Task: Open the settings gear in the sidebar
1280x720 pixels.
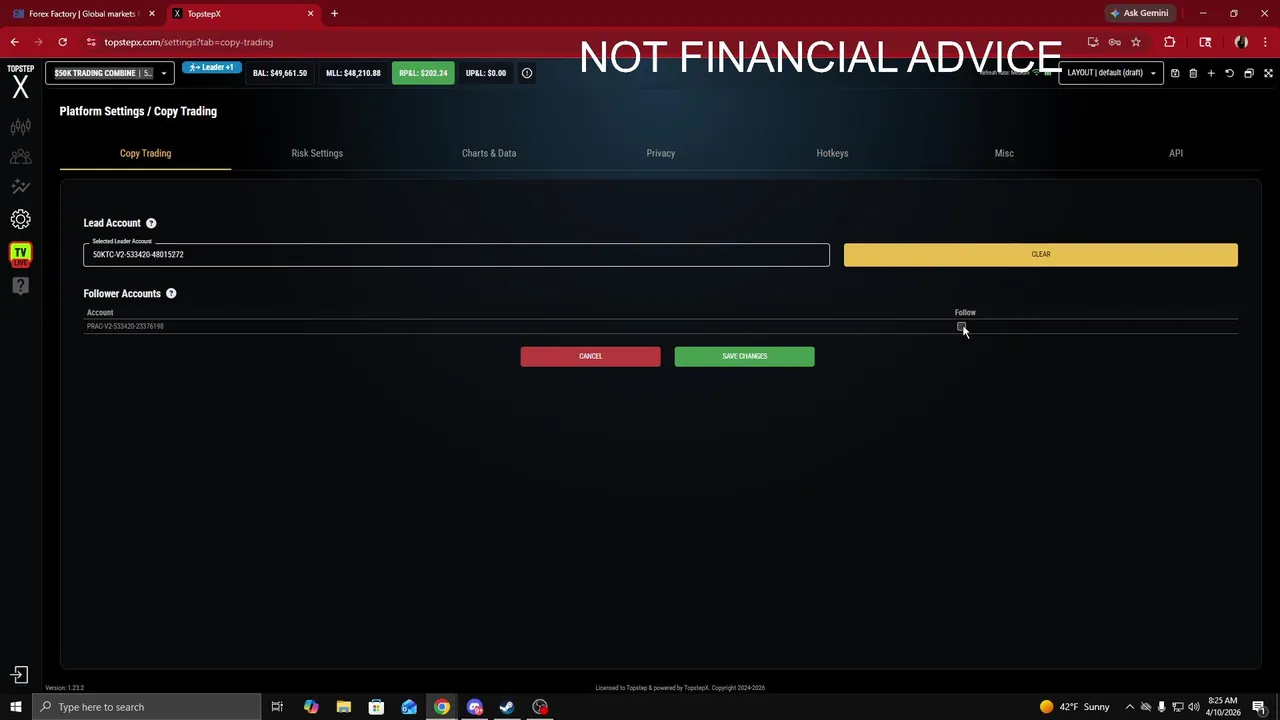Action: 20,219
